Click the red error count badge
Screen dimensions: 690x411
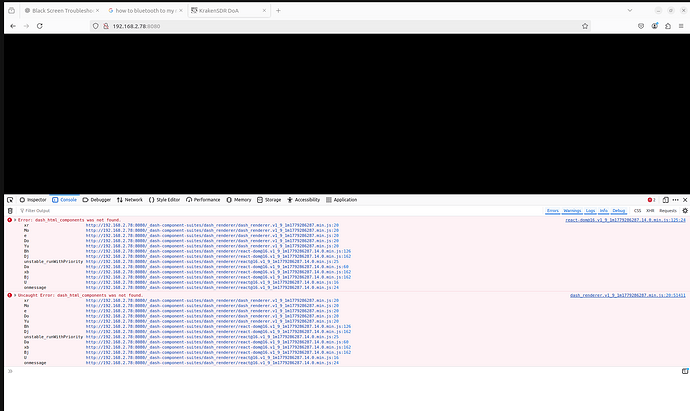point(651,200)
